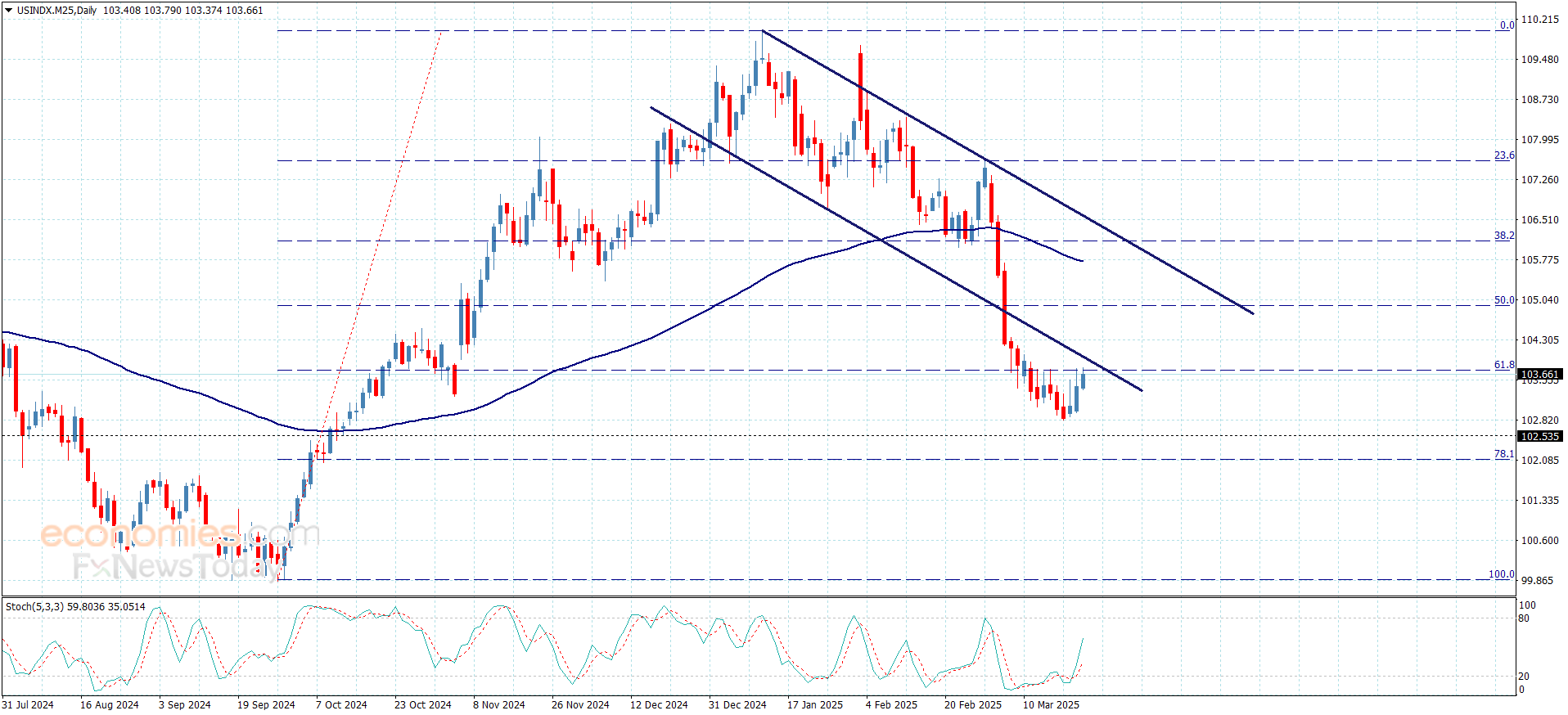
Task: Click the 107.260 price axis label
Action: (x=1539, y=180)
